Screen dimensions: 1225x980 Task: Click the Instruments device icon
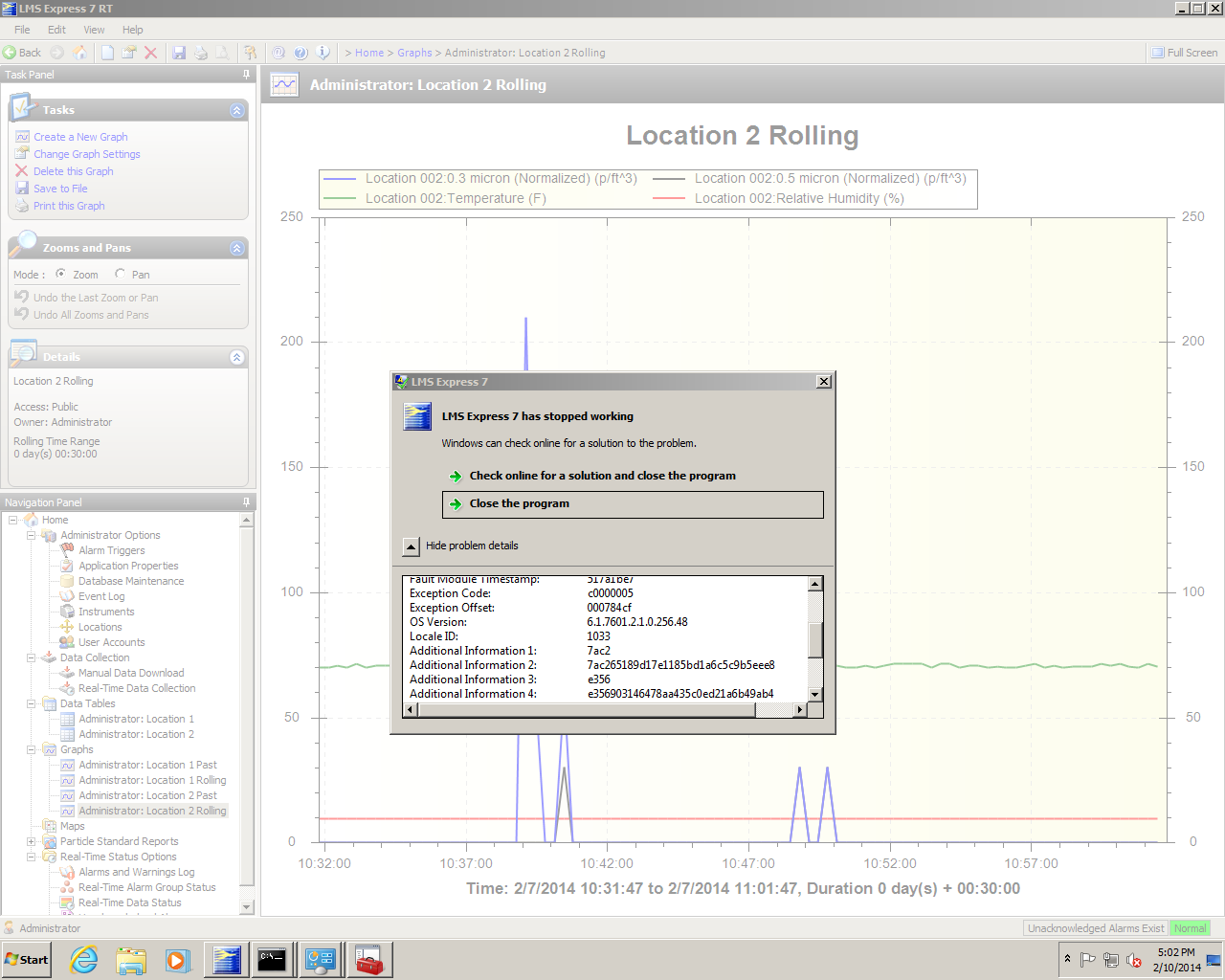click(67, 612)
